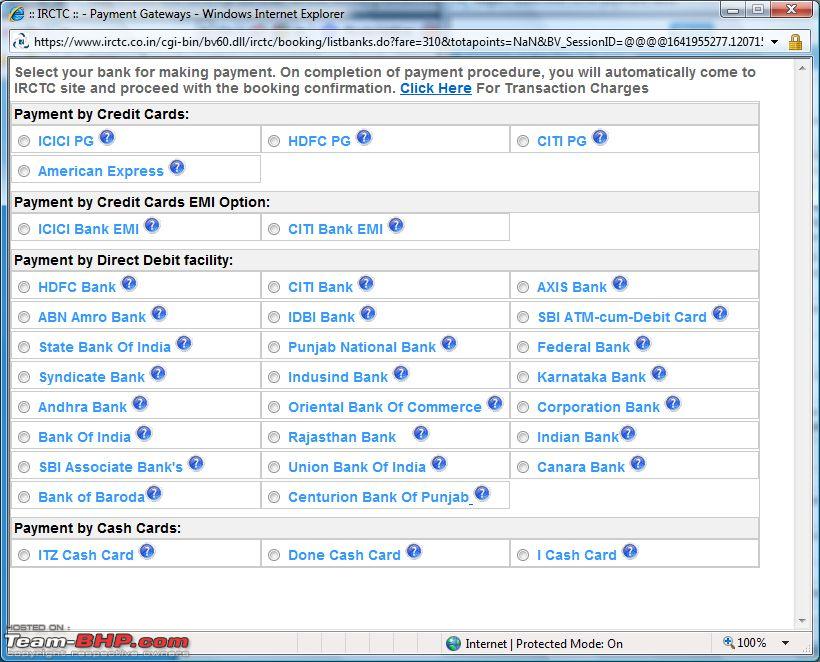
Task: Show help for Corporation Bank
Action: pyautogui.click(x=674, y=403)
